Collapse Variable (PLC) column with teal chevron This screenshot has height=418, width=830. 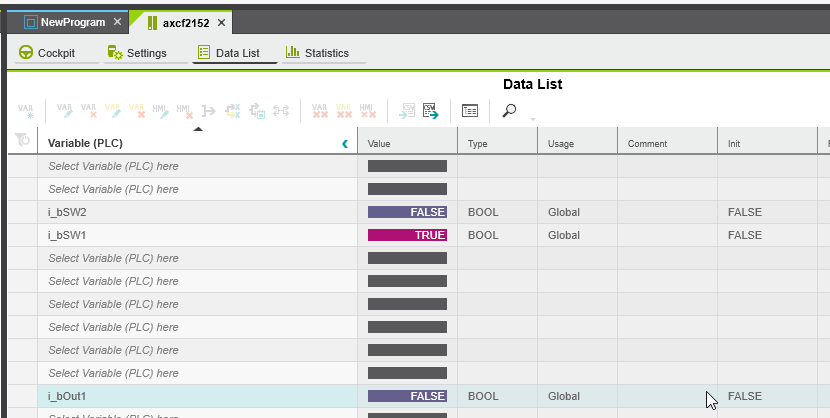345,143
